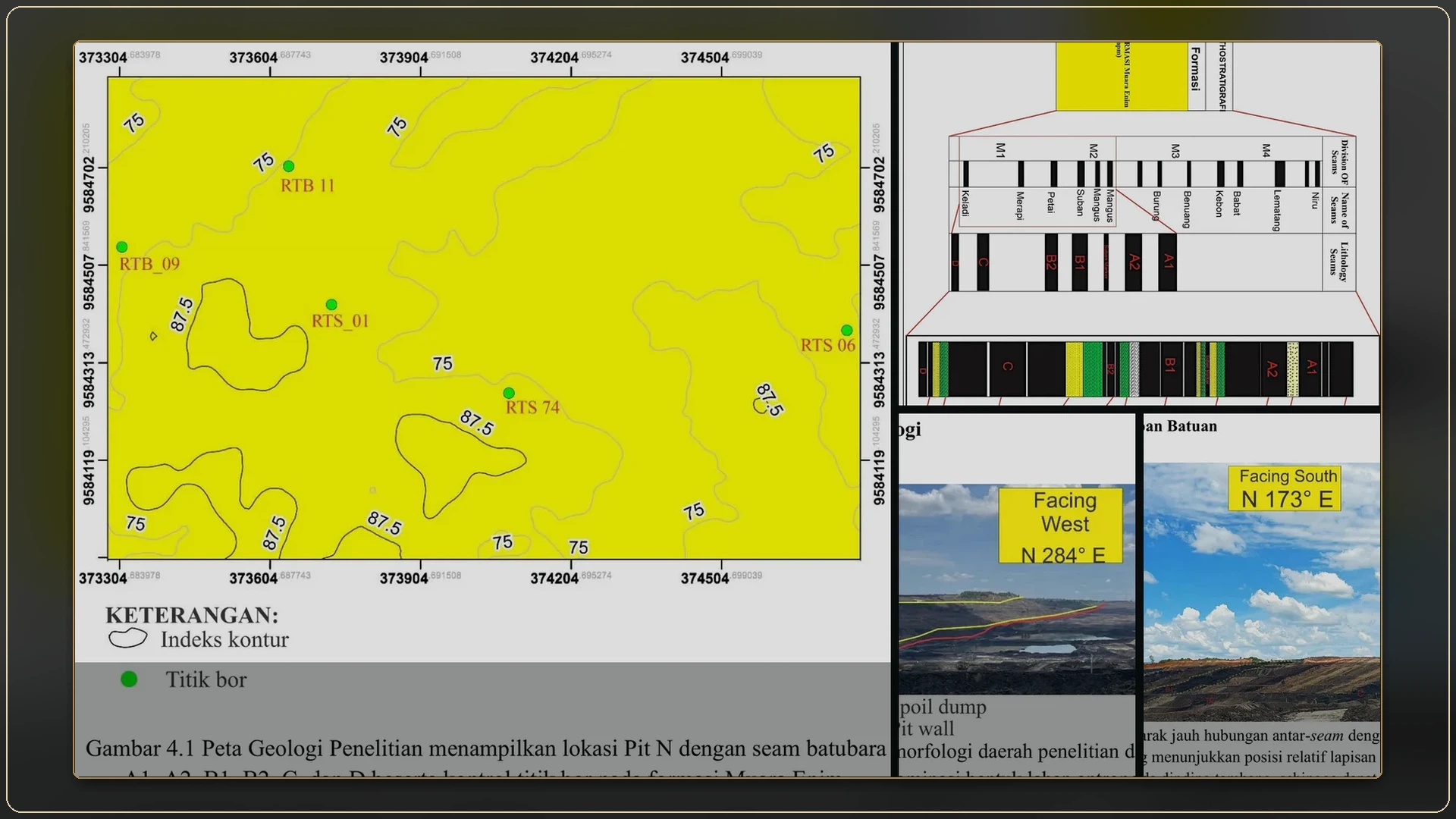Image resolution: width=1456 pixels, height=819 pixels.
Task: Click easting 374504 on the top map axis
Action: [x=704, y=58]
